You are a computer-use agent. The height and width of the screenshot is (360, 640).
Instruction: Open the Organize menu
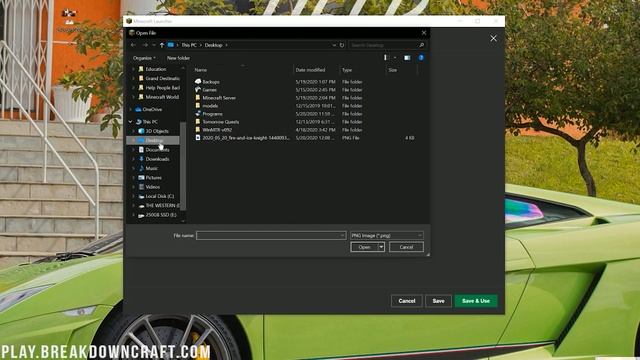pos(144,58)
